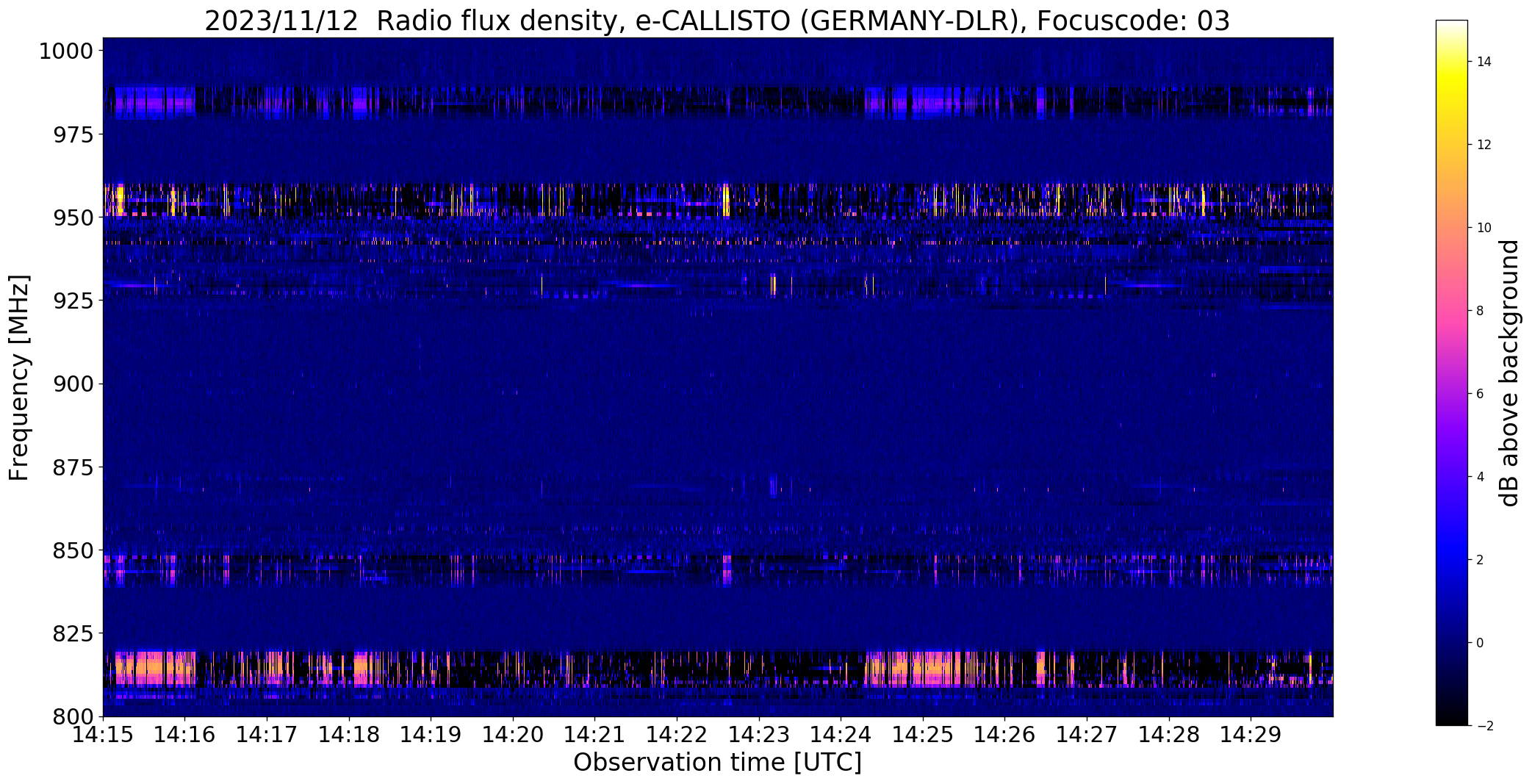The width and height of the screenshot is (1532, 784).
Task: Click the 875 frequency tick label
Action: click(73, 467)
